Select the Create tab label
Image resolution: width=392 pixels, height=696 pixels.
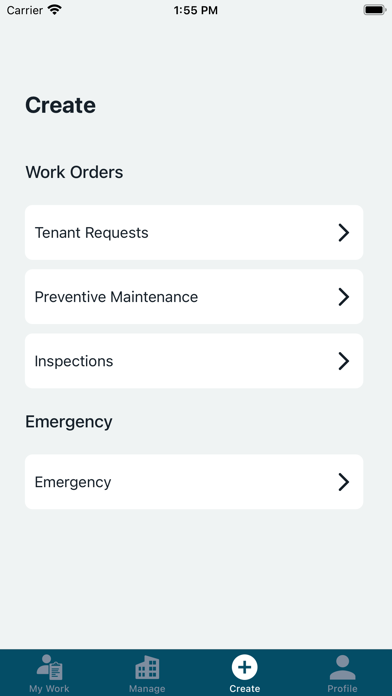click(x=245, y=689)
